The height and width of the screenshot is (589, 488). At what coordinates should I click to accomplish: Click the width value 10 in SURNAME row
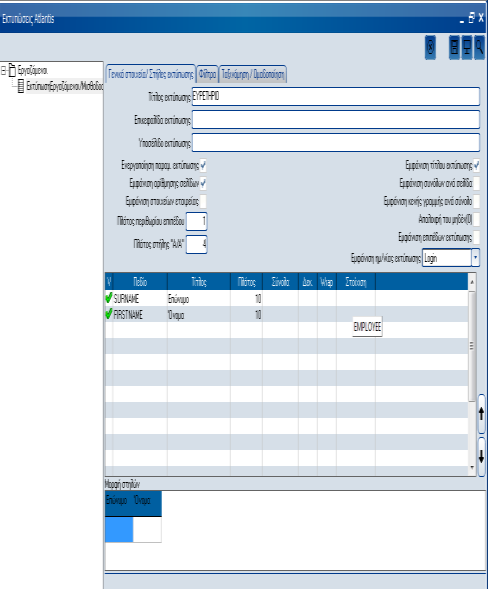click(x=246, y=298)
